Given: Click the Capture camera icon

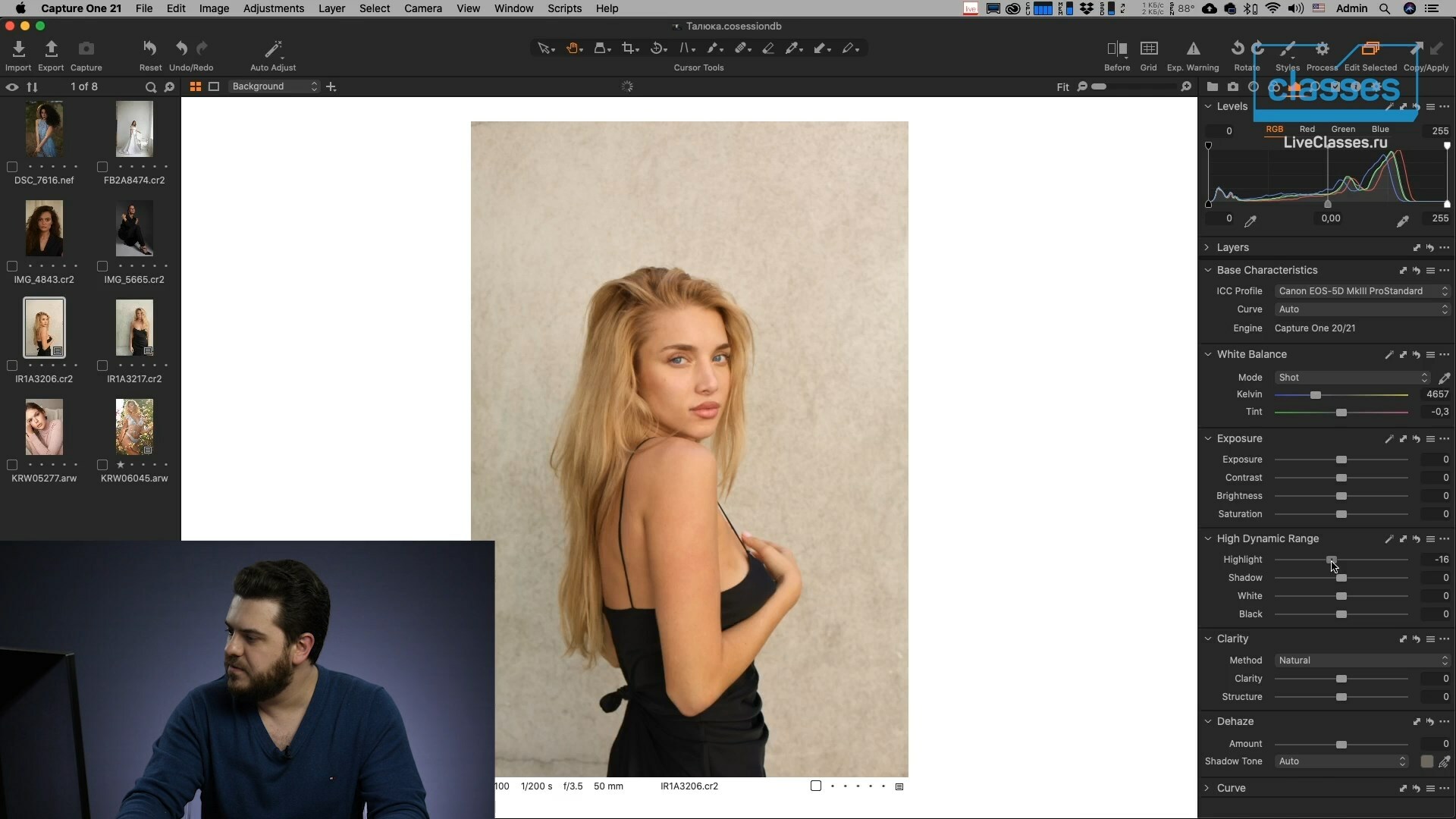Looking at the screenshot, I should (x=86, y=49).
